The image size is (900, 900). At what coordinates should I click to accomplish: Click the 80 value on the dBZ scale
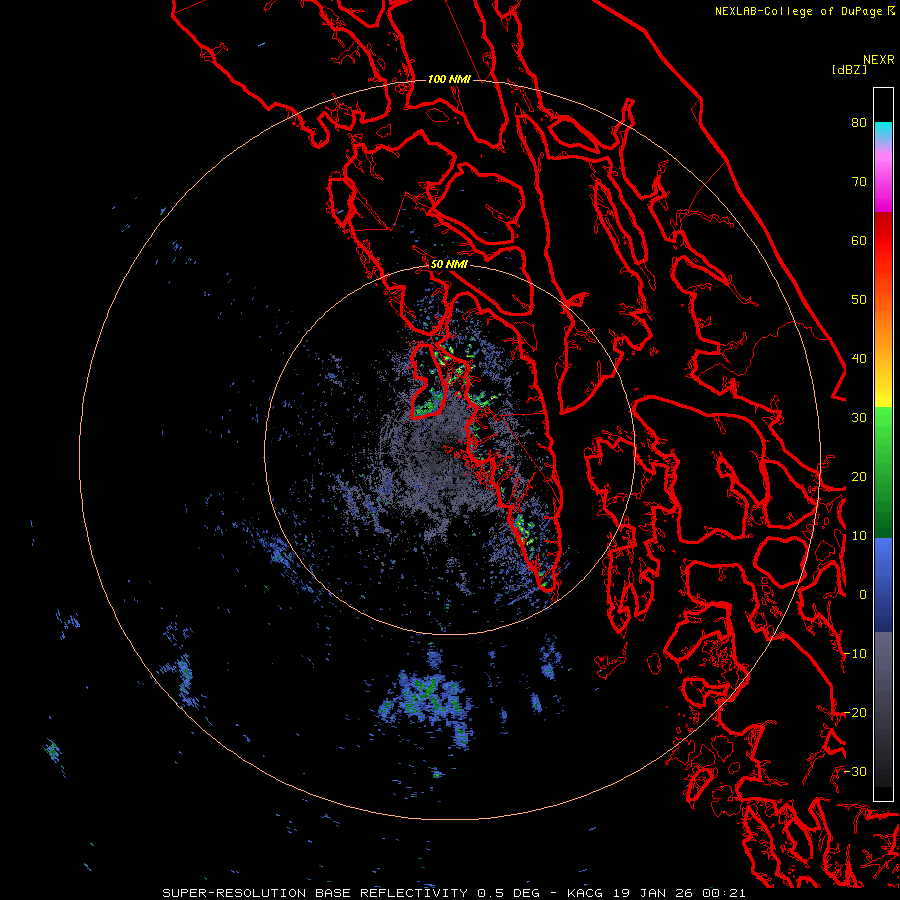pos(859,123)
